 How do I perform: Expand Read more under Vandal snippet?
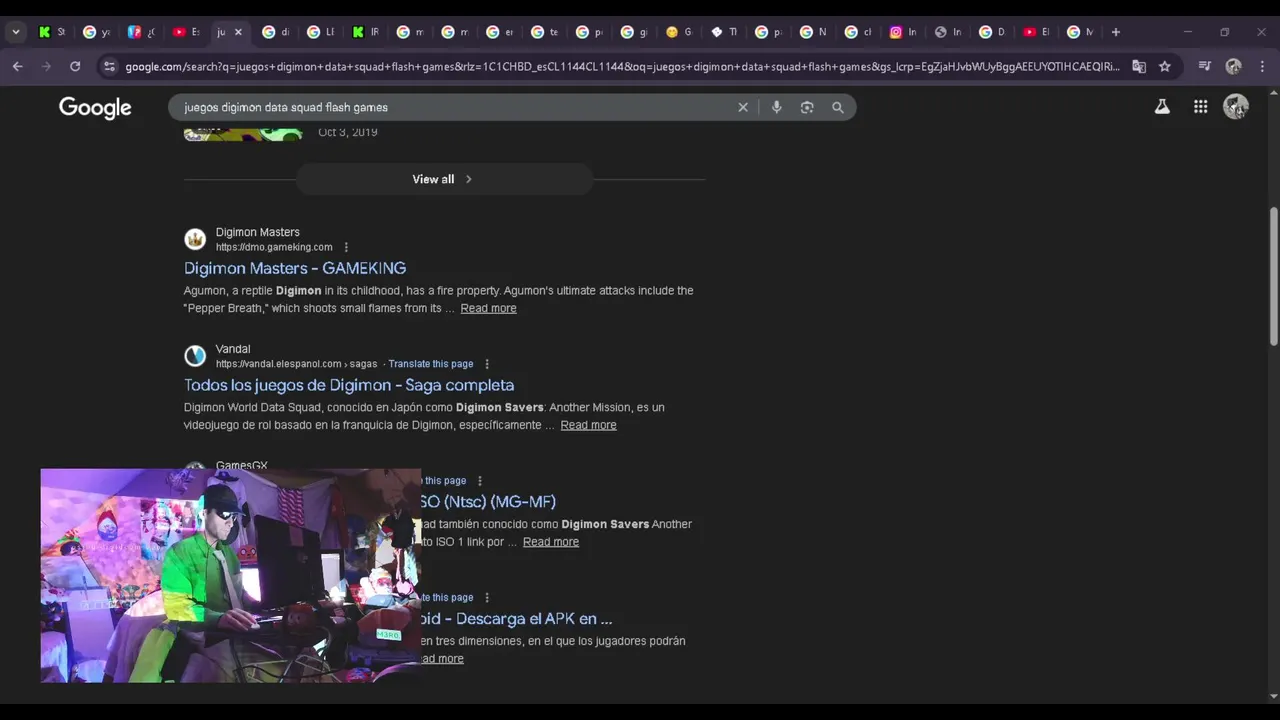588,425
